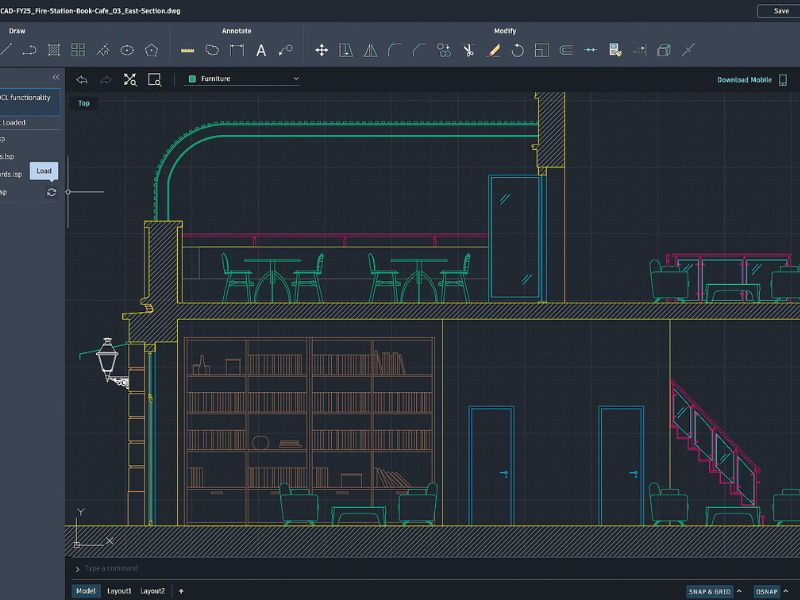Choose the Polygon draw tool

click(151, 49)
